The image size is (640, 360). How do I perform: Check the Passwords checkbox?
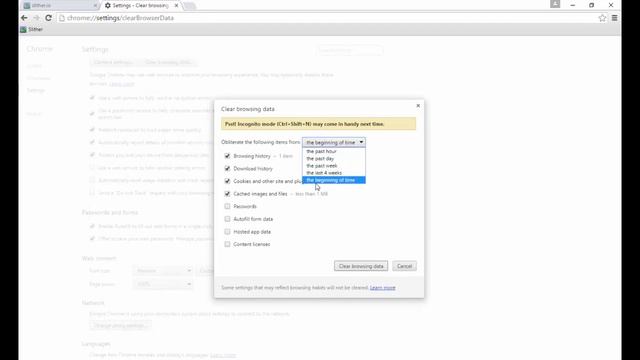pyautogui.click(x=227, y=207)
